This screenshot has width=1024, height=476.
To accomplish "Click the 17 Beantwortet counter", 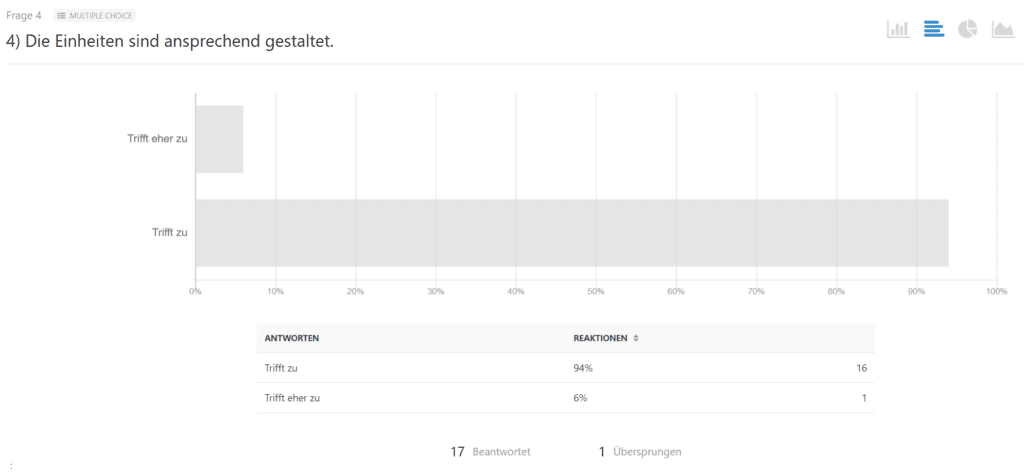I will [490, 452].
